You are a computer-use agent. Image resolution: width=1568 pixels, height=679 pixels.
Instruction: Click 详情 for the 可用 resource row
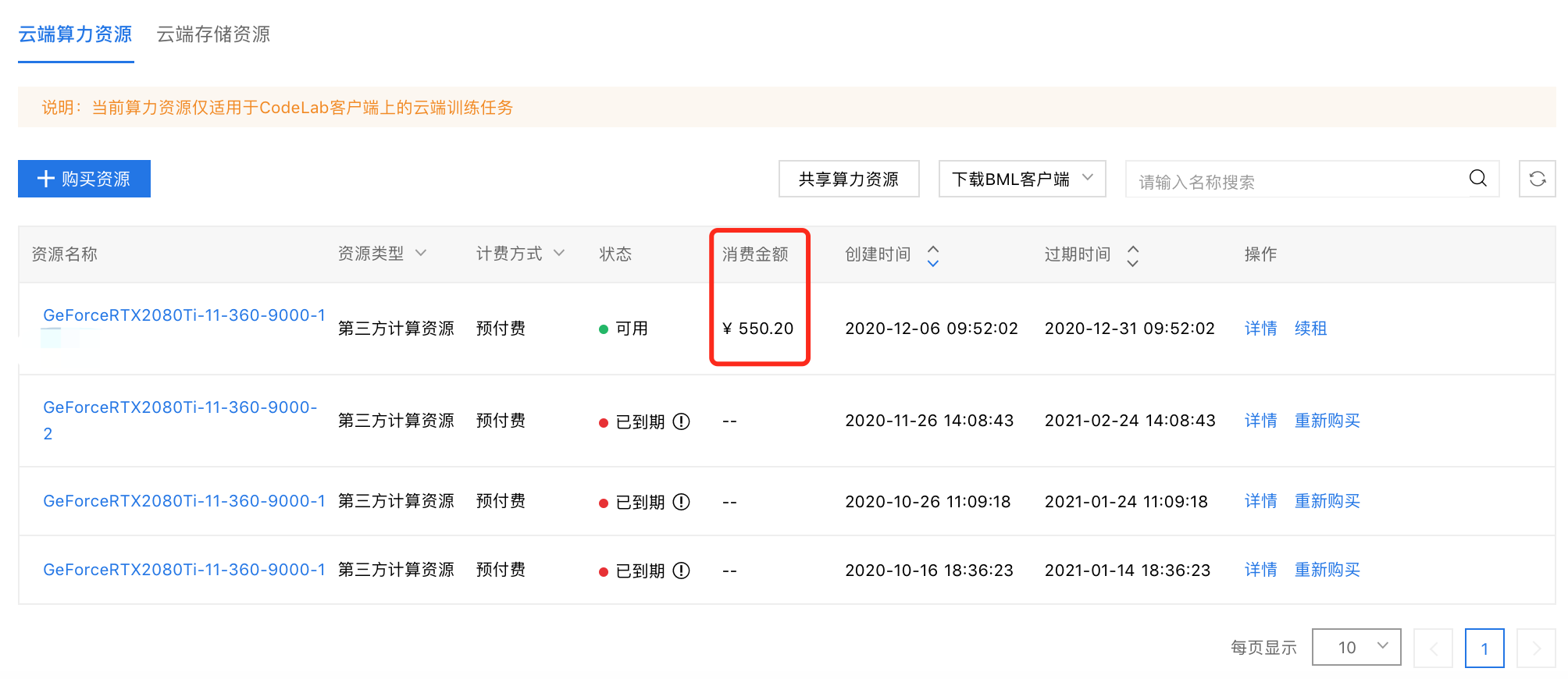(x=1260, y=329)
